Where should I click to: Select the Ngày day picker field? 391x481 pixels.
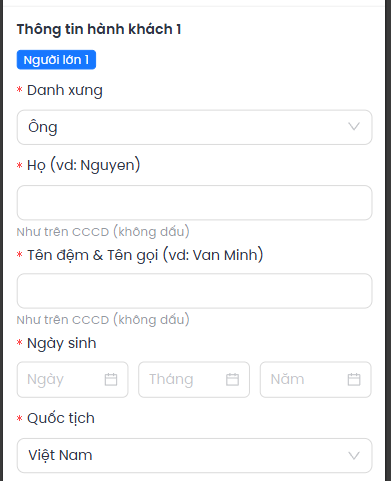coord(72,379)
